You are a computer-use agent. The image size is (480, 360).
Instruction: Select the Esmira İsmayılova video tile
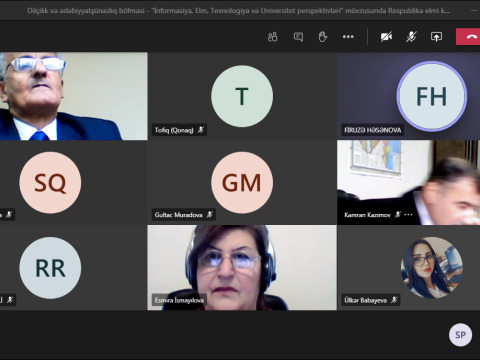242,268
